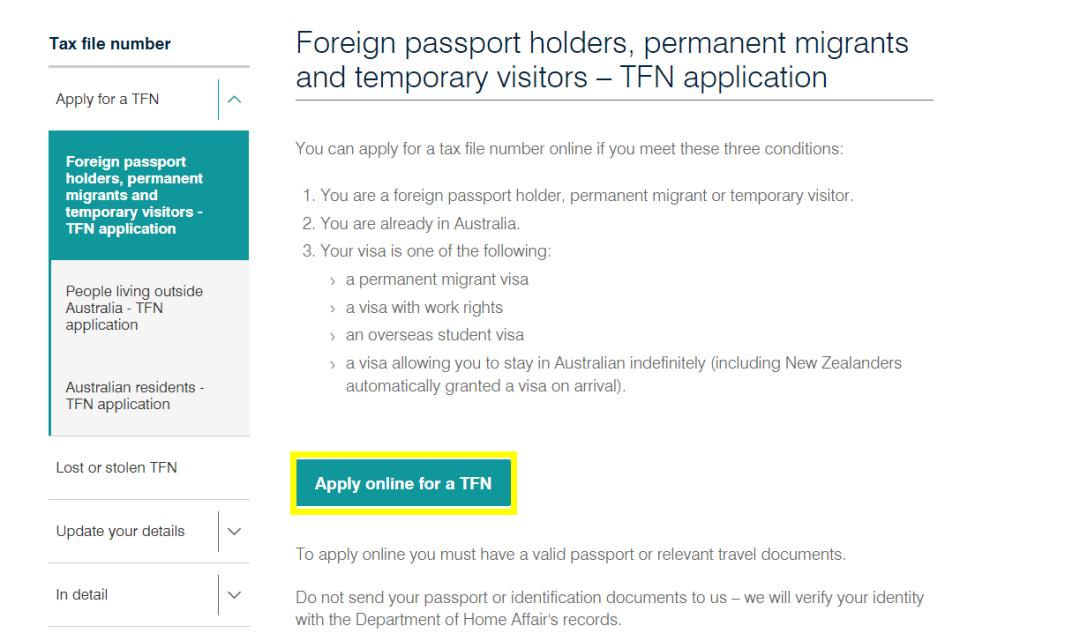Click the Tax file number sidebar heading

110,44
